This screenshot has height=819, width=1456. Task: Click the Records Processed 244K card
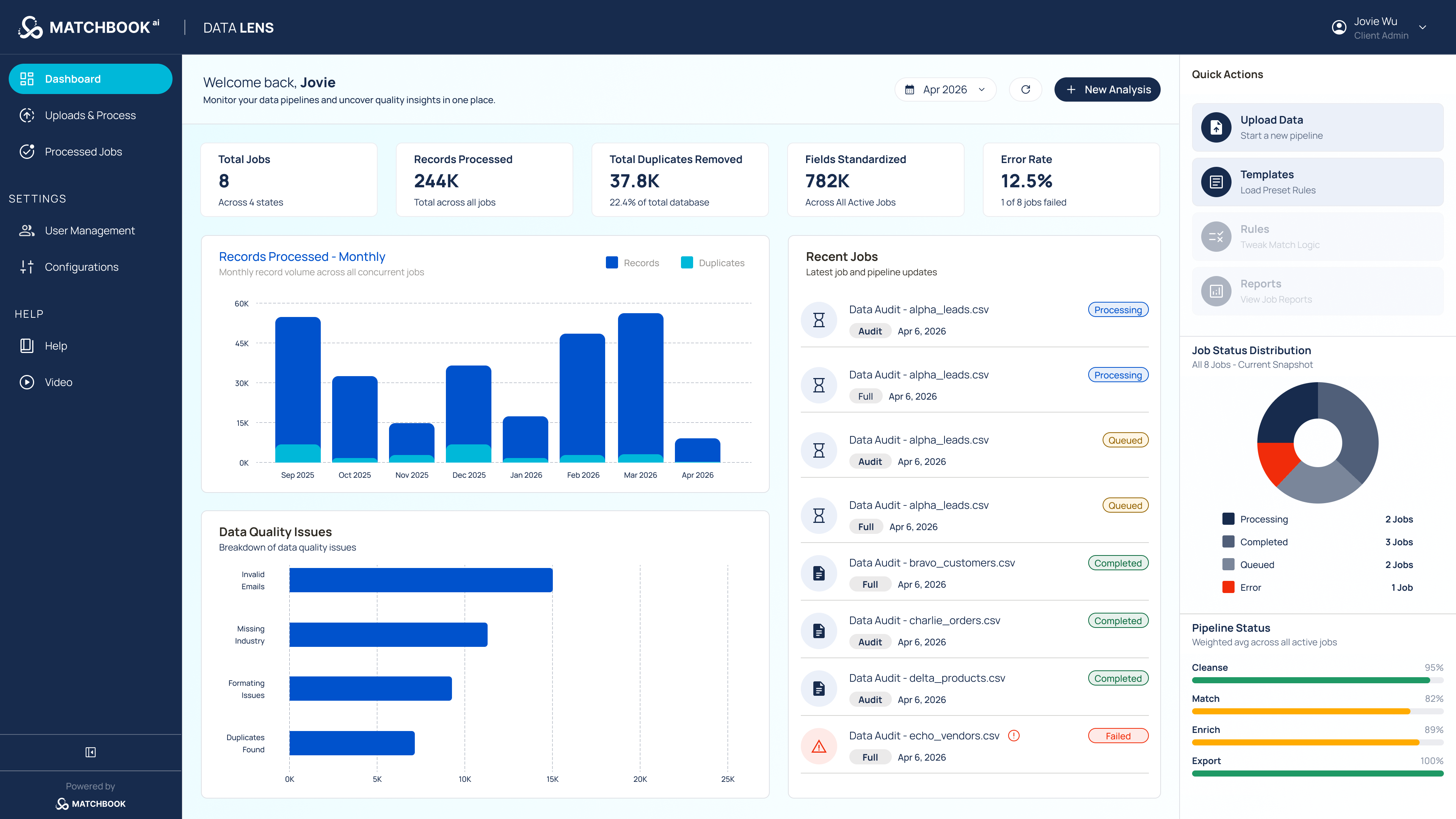point(485,180)
